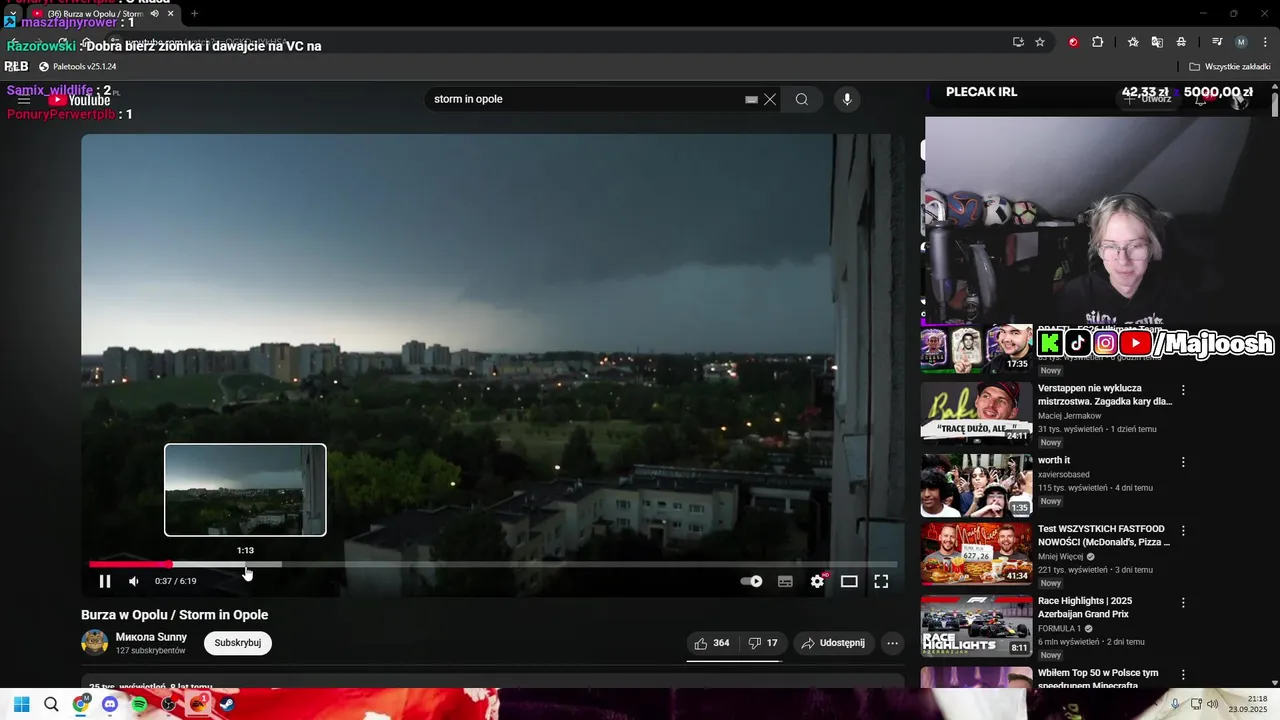Image resolution: width=1280 pixels, height=720 pixels.
Task: Seek the video progress bar near 1:13
Action: [246, 564]
